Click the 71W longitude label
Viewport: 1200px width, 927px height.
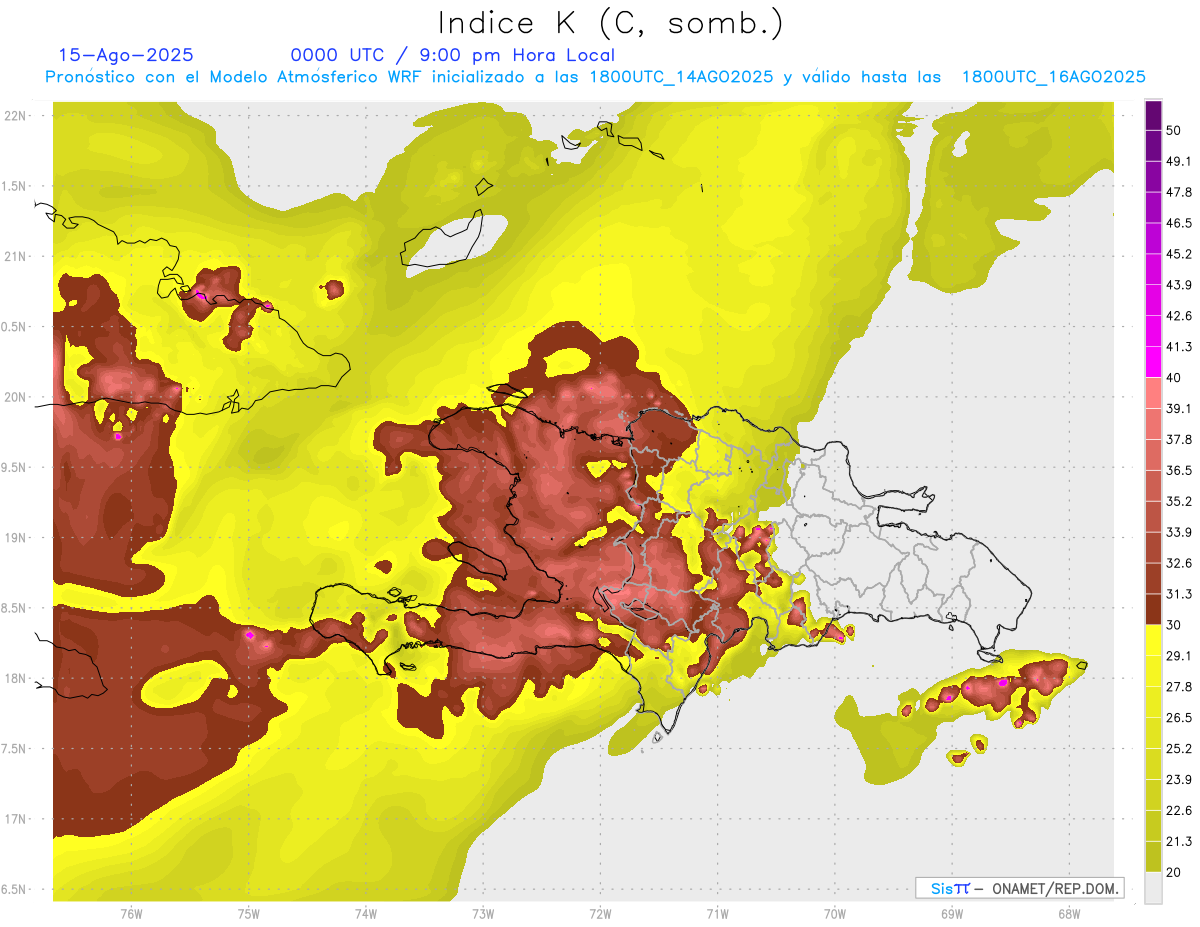(717, 913)
